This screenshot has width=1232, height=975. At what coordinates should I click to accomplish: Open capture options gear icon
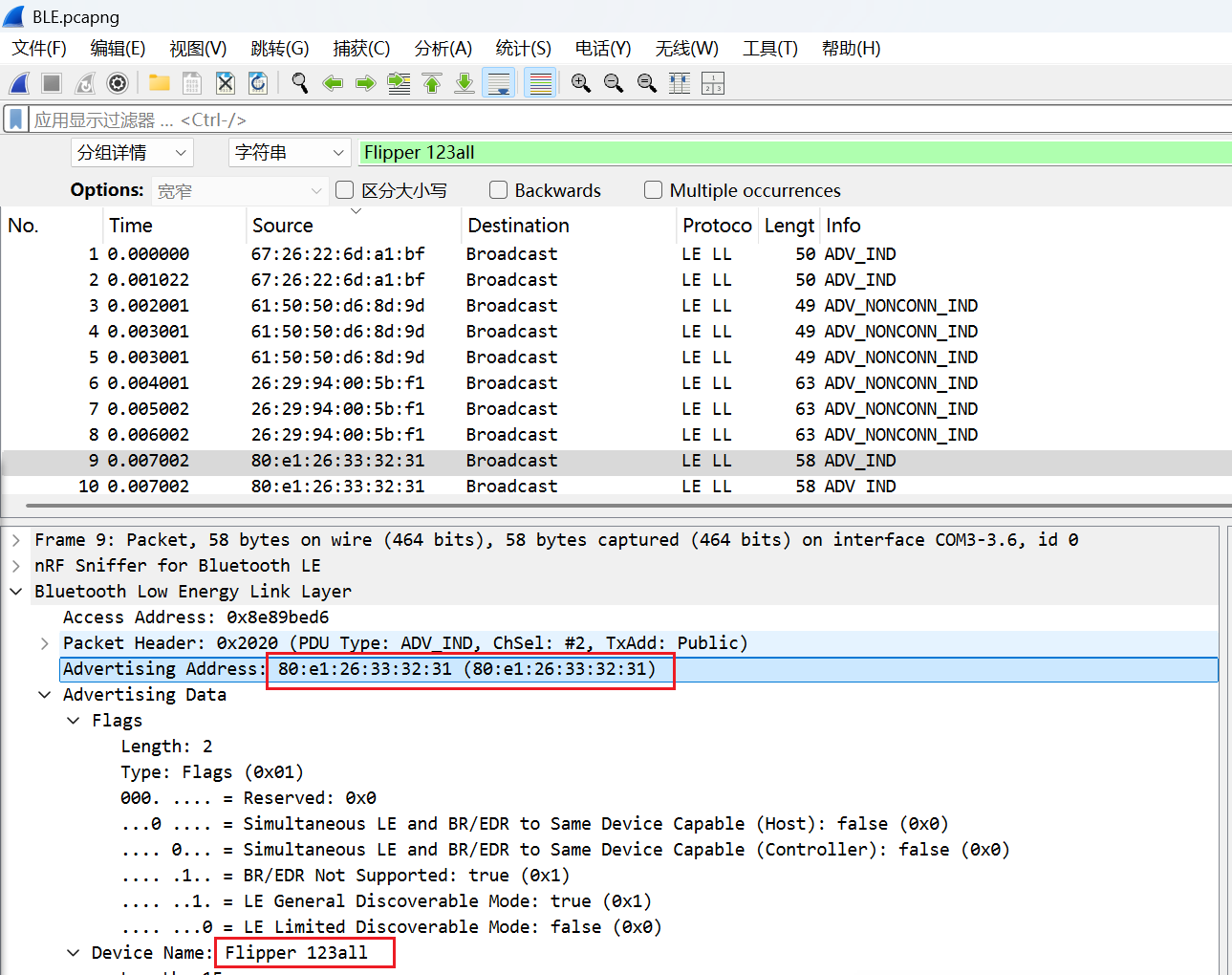coord(118,84)
